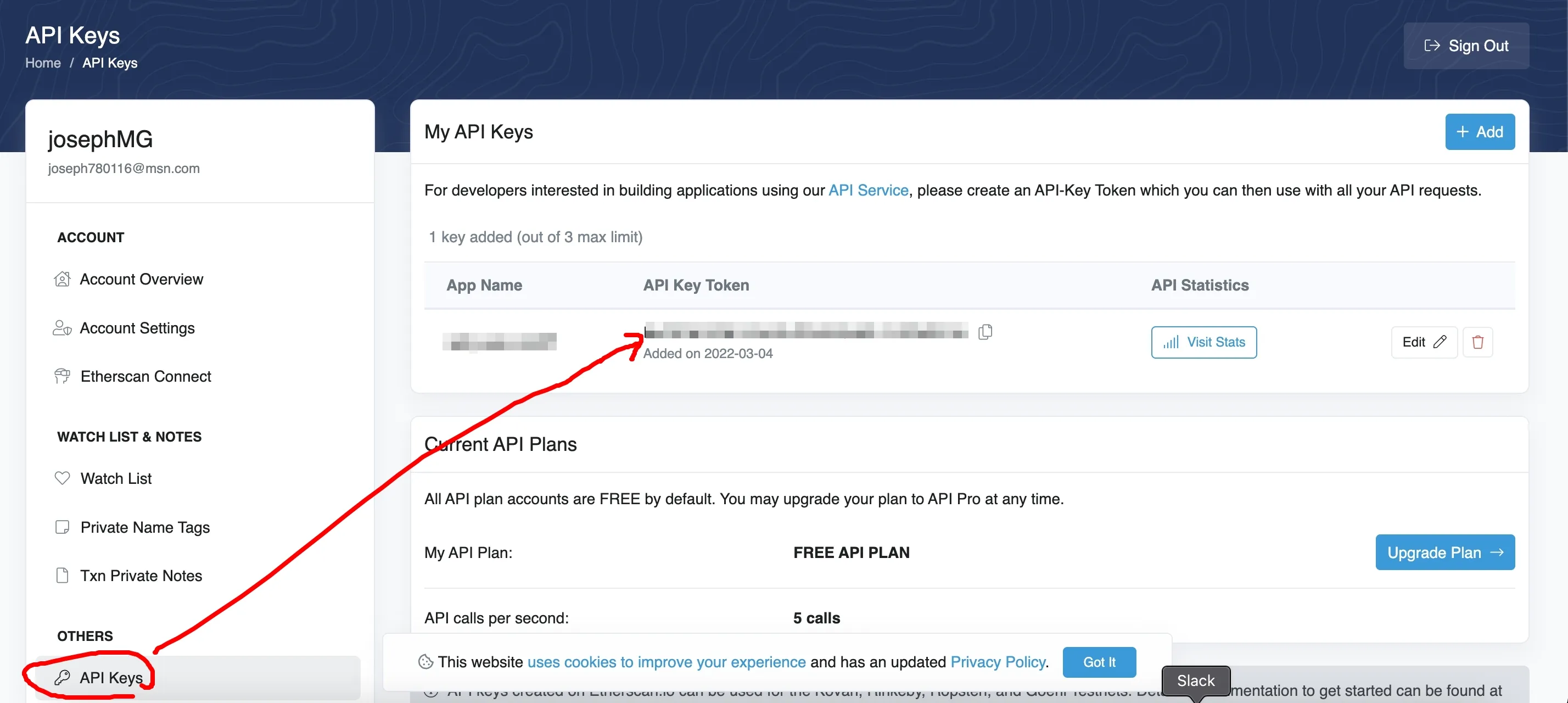Sign out of the account

point(1466,46)
